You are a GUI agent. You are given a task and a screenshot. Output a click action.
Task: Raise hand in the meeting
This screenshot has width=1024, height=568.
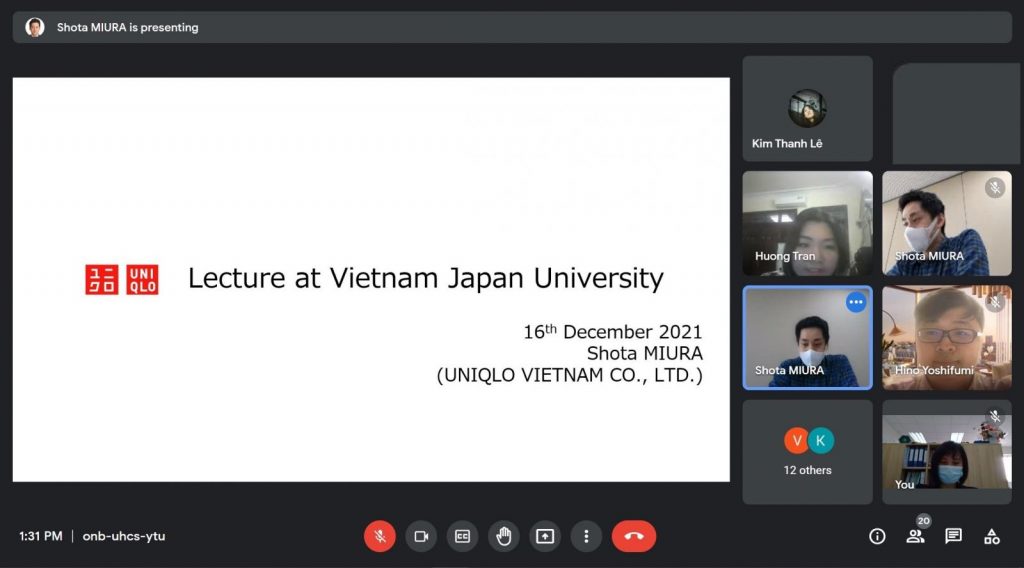coord(504,536)
